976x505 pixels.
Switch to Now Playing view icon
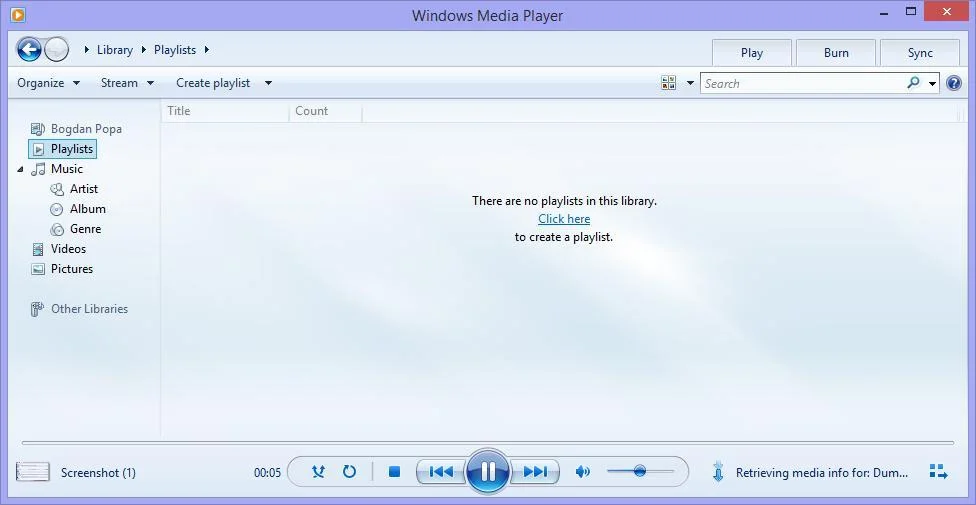tap(938, 471)
